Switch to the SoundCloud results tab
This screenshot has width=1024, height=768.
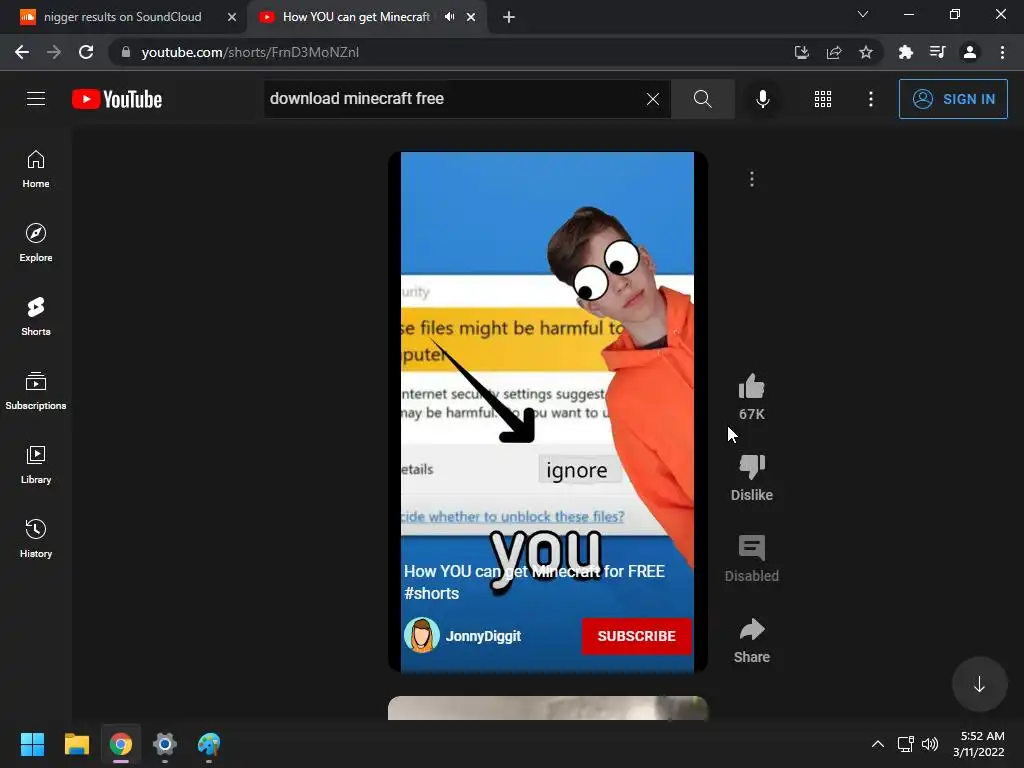point(122,17)
